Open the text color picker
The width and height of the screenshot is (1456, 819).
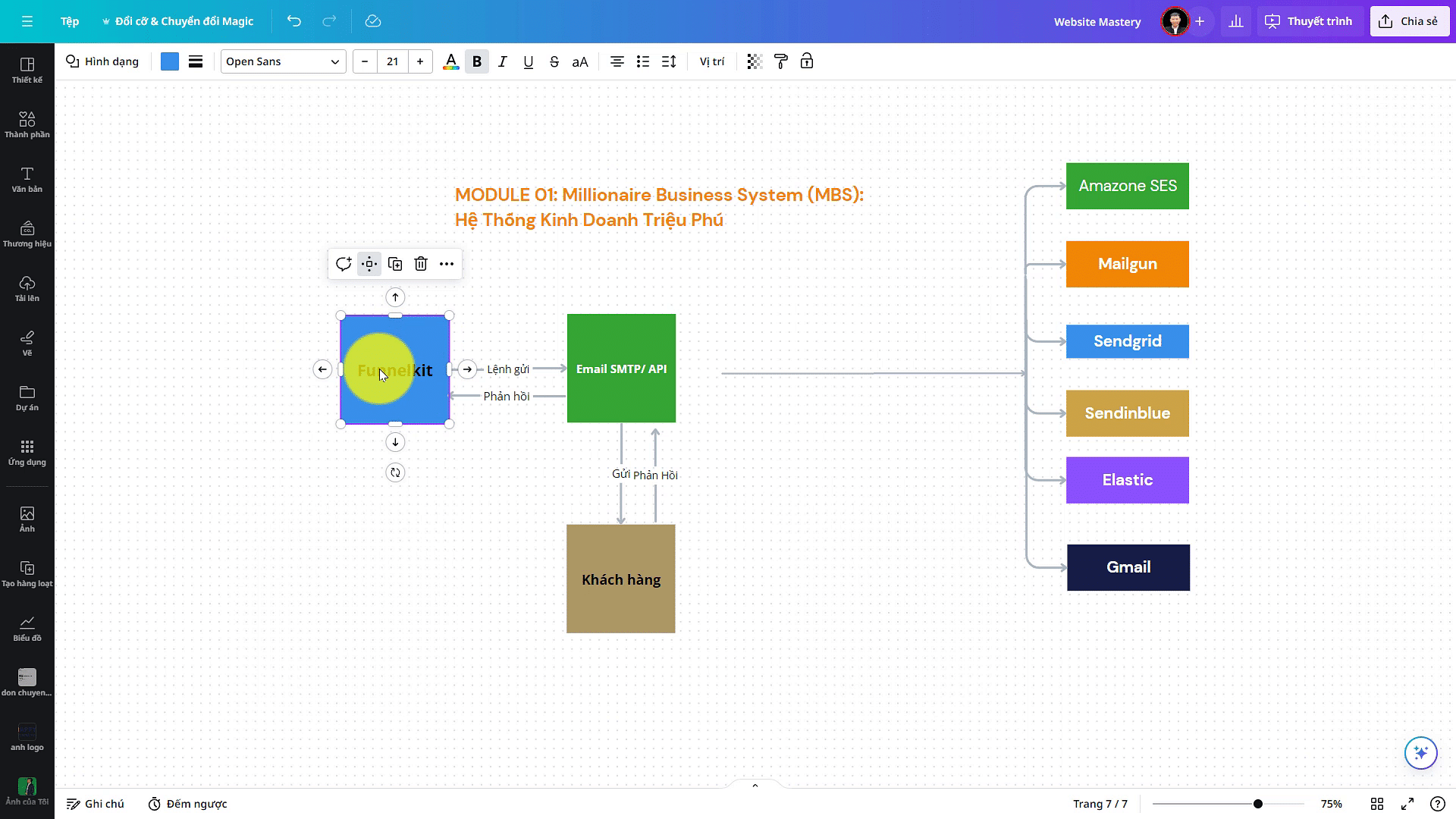coord(451,61)
